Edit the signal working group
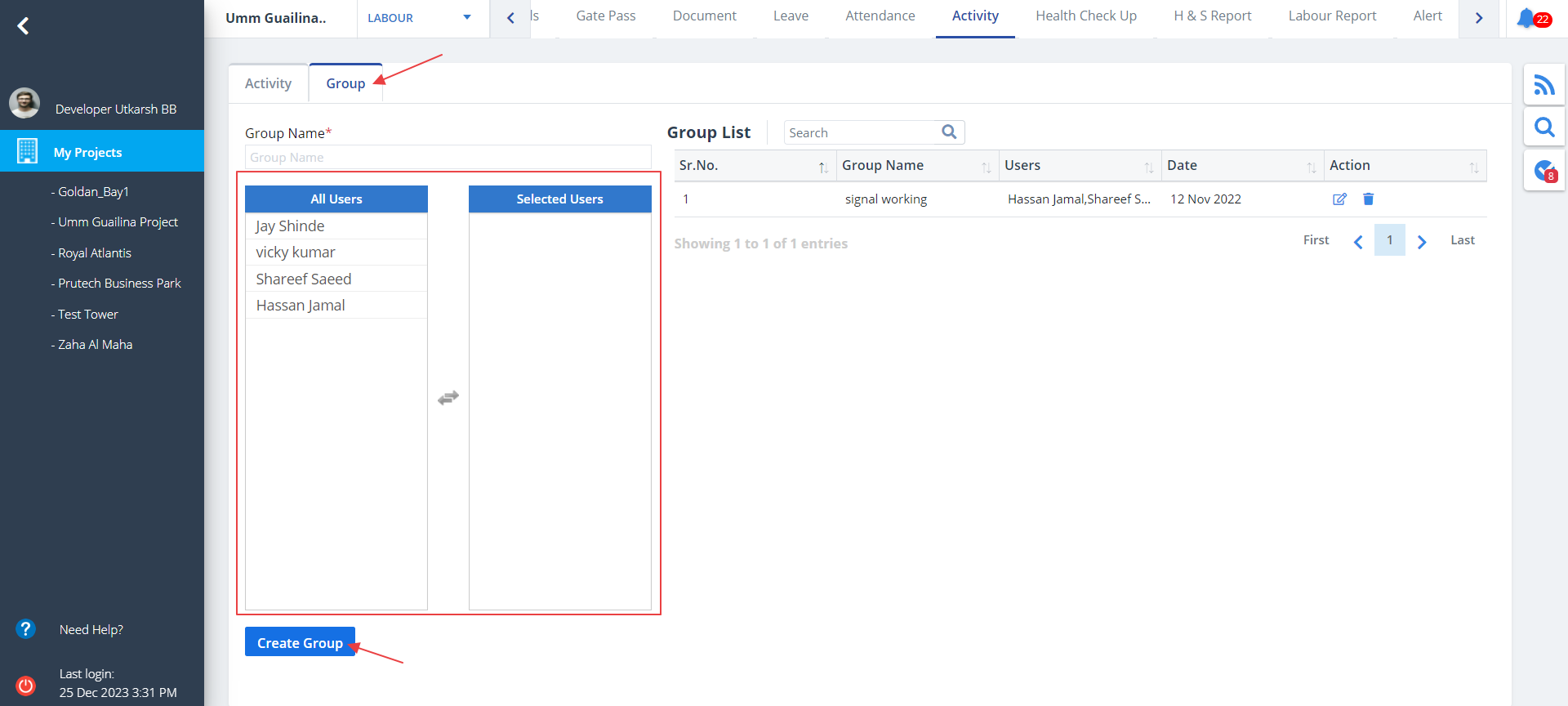 (x=1339, y=199)
